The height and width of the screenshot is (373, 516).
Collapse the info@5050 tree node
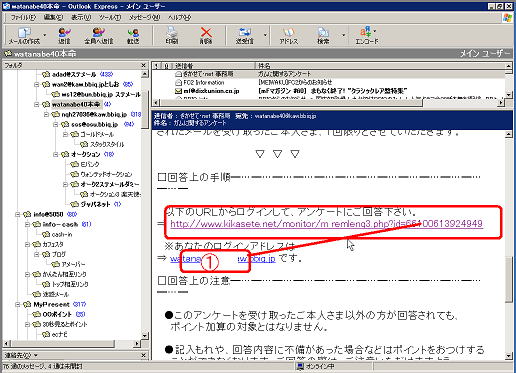point(17,215)
